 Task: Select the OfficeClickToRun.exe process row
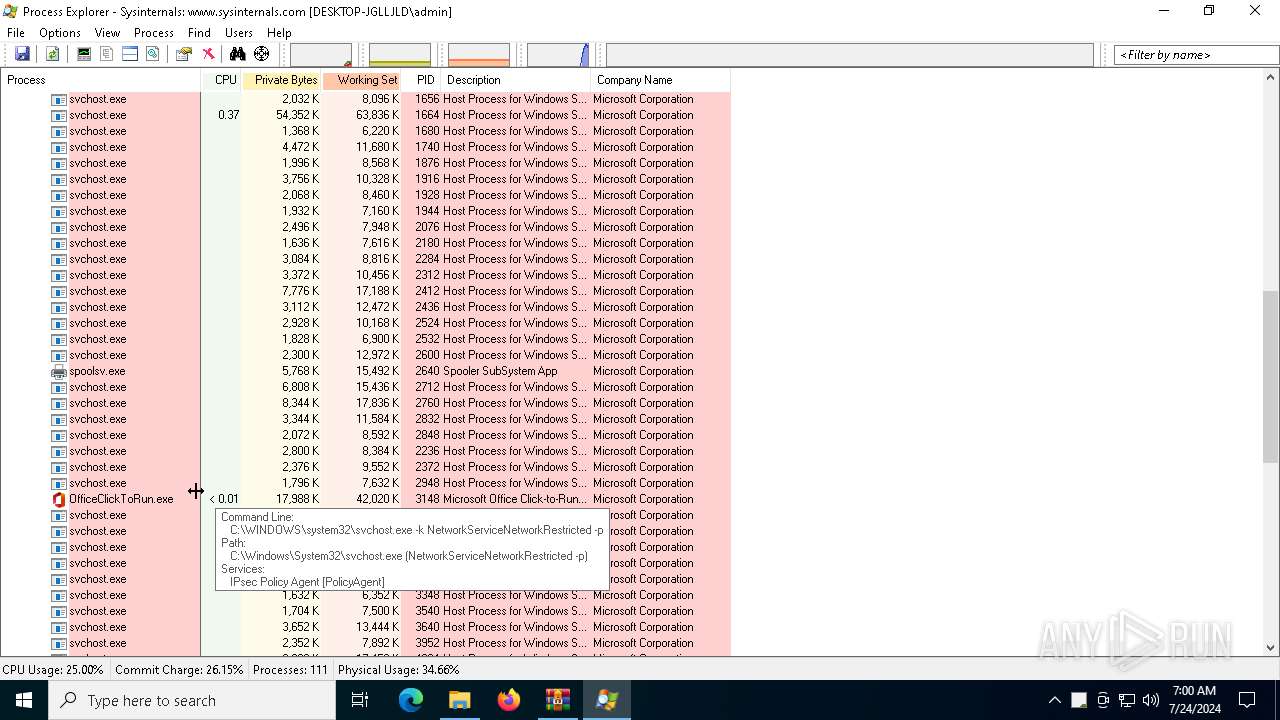(x=365, y=499)
